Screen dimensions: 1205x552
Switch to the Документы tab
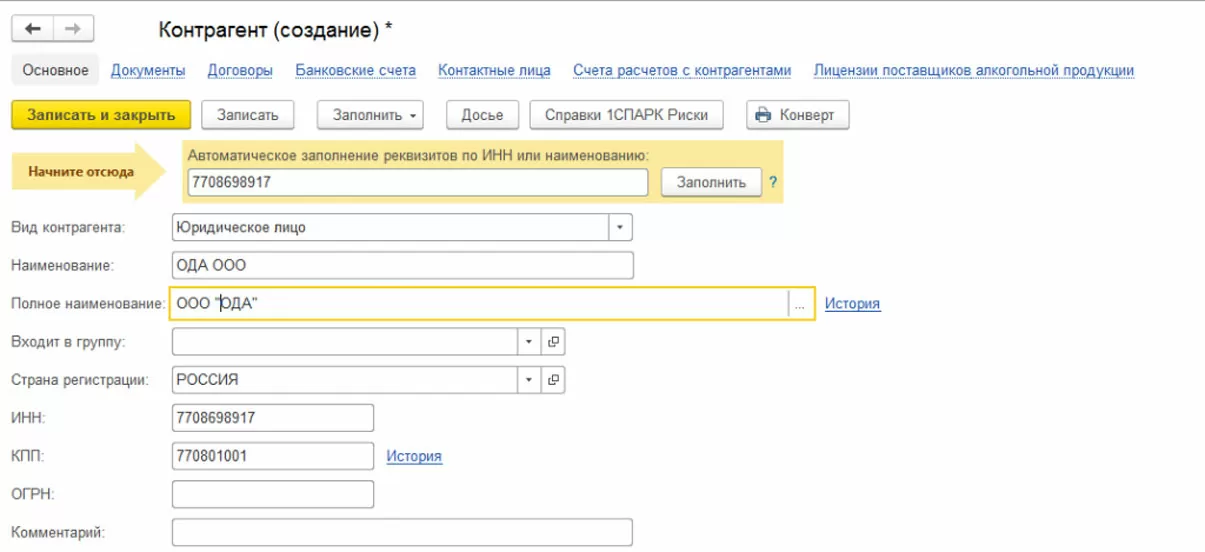pyautogui.click(x=148, y=70)
